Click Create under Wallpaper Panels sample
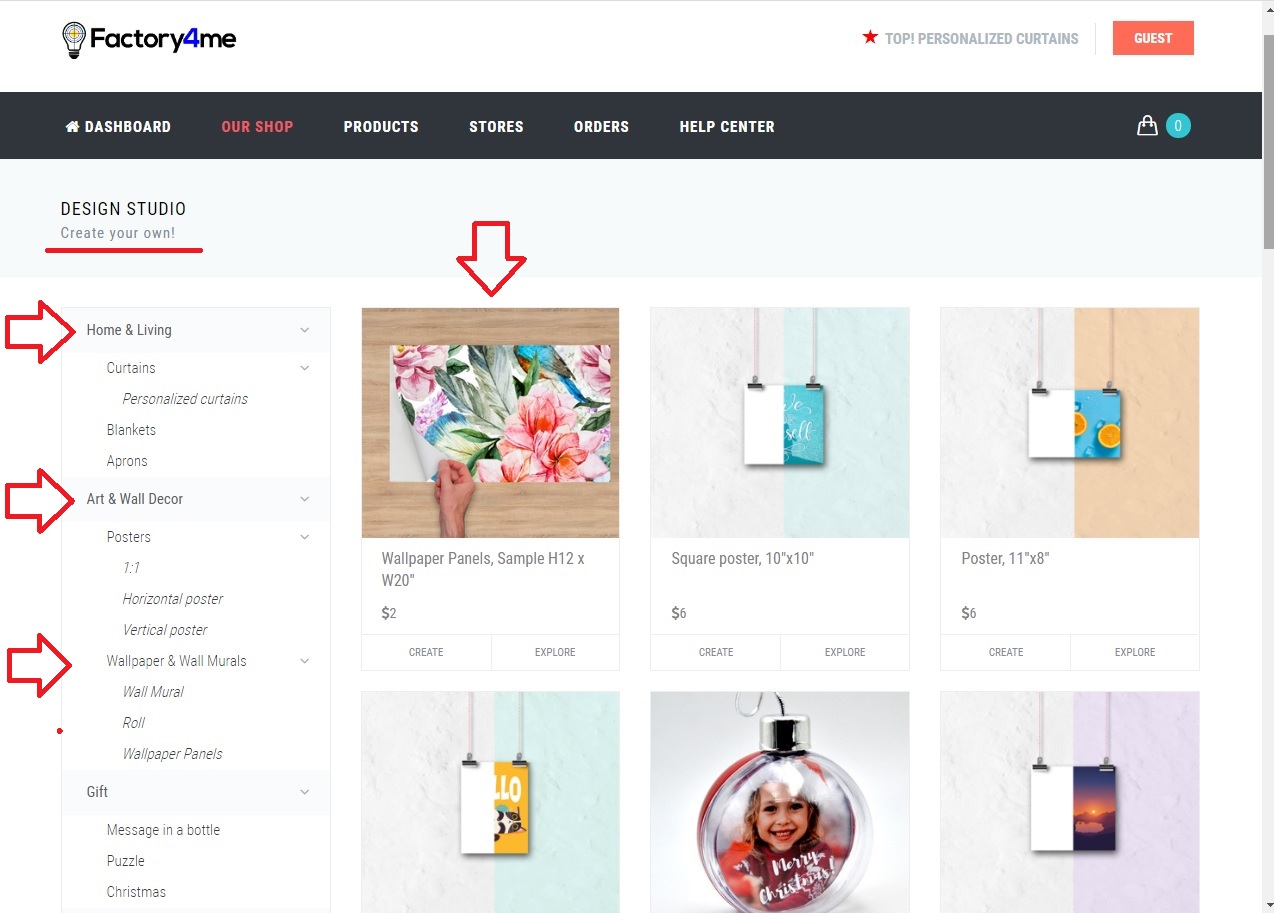 coord(426,652)
